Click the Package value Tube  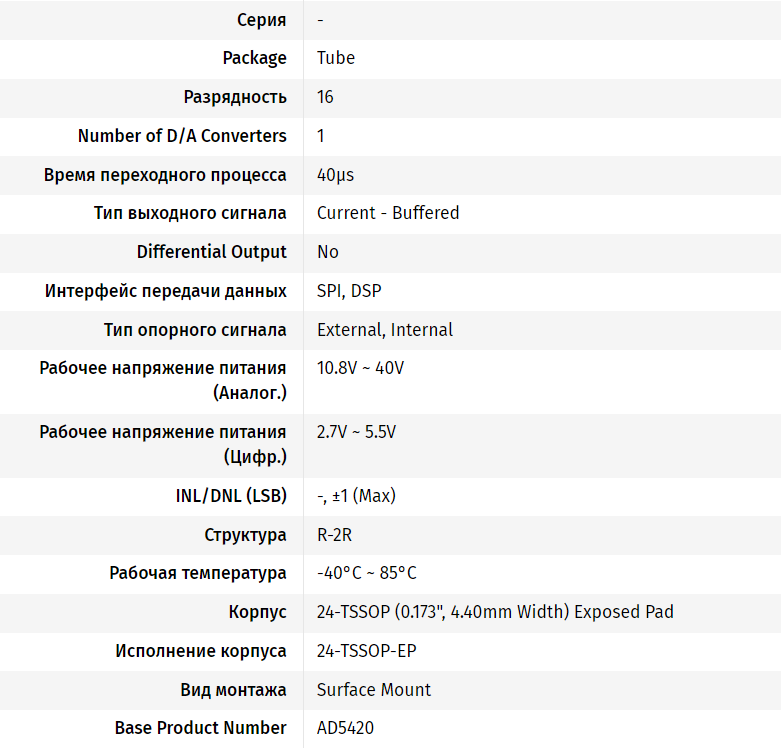coord(336,58)
